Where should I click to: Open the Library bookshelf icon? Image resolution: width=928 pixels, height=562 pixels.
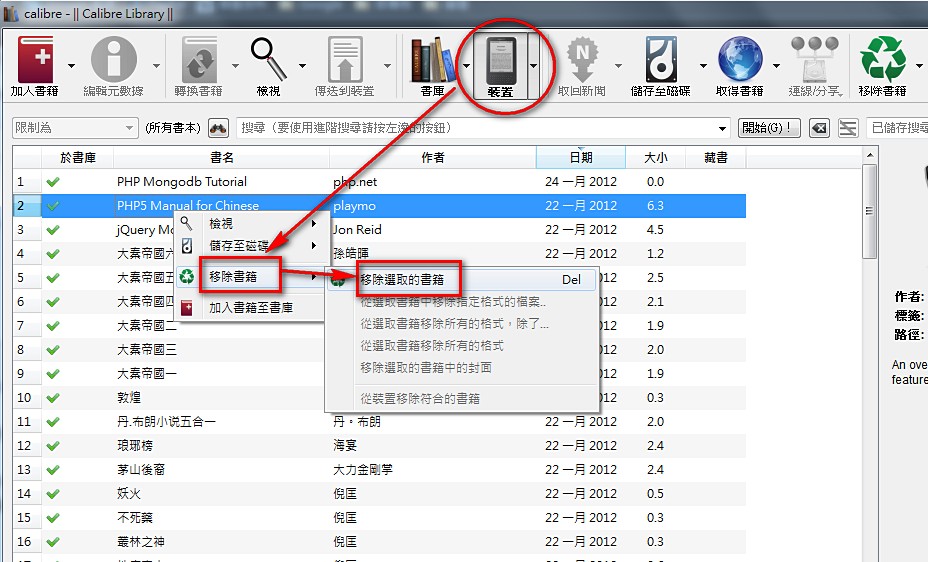click(434, 60)
